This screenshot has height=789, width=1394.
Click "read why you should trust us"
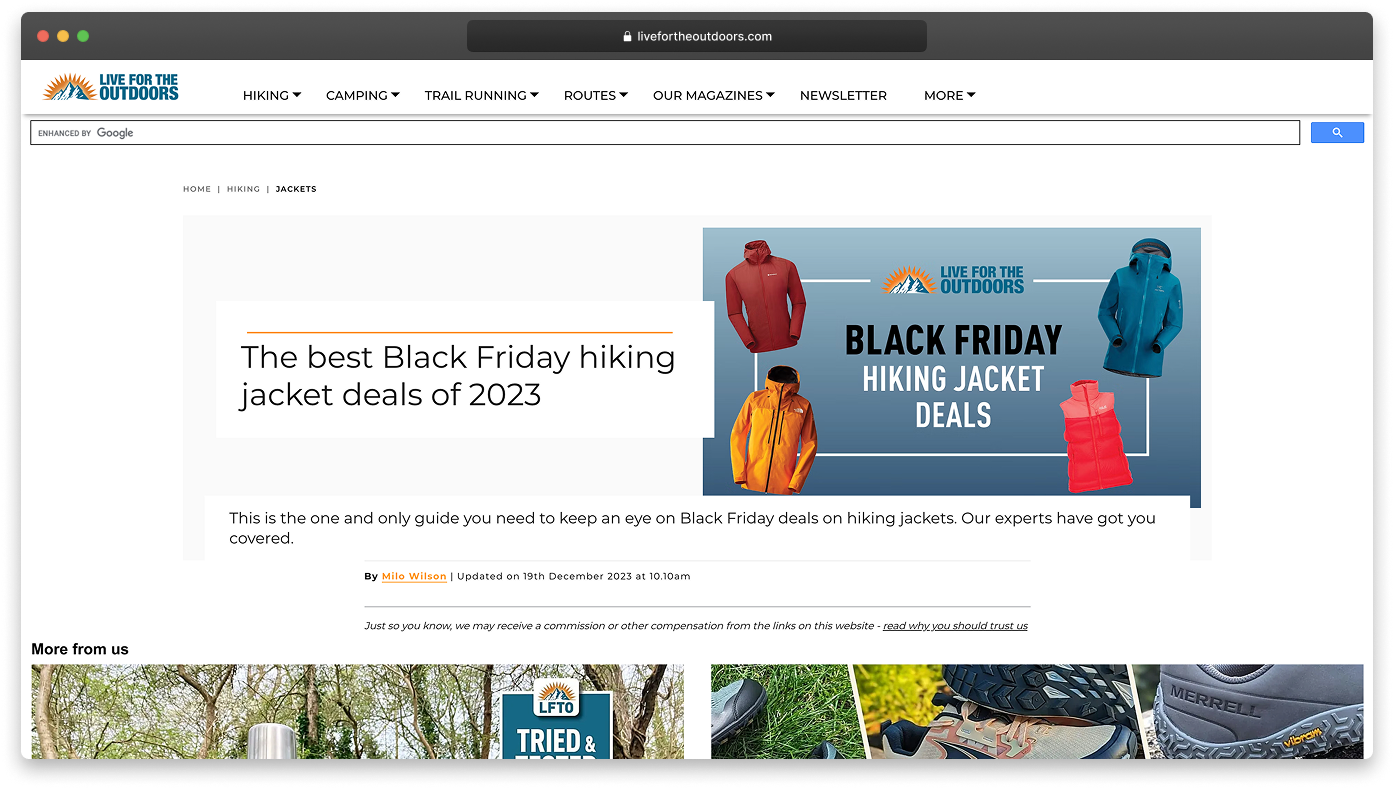[x=955, y=626]
